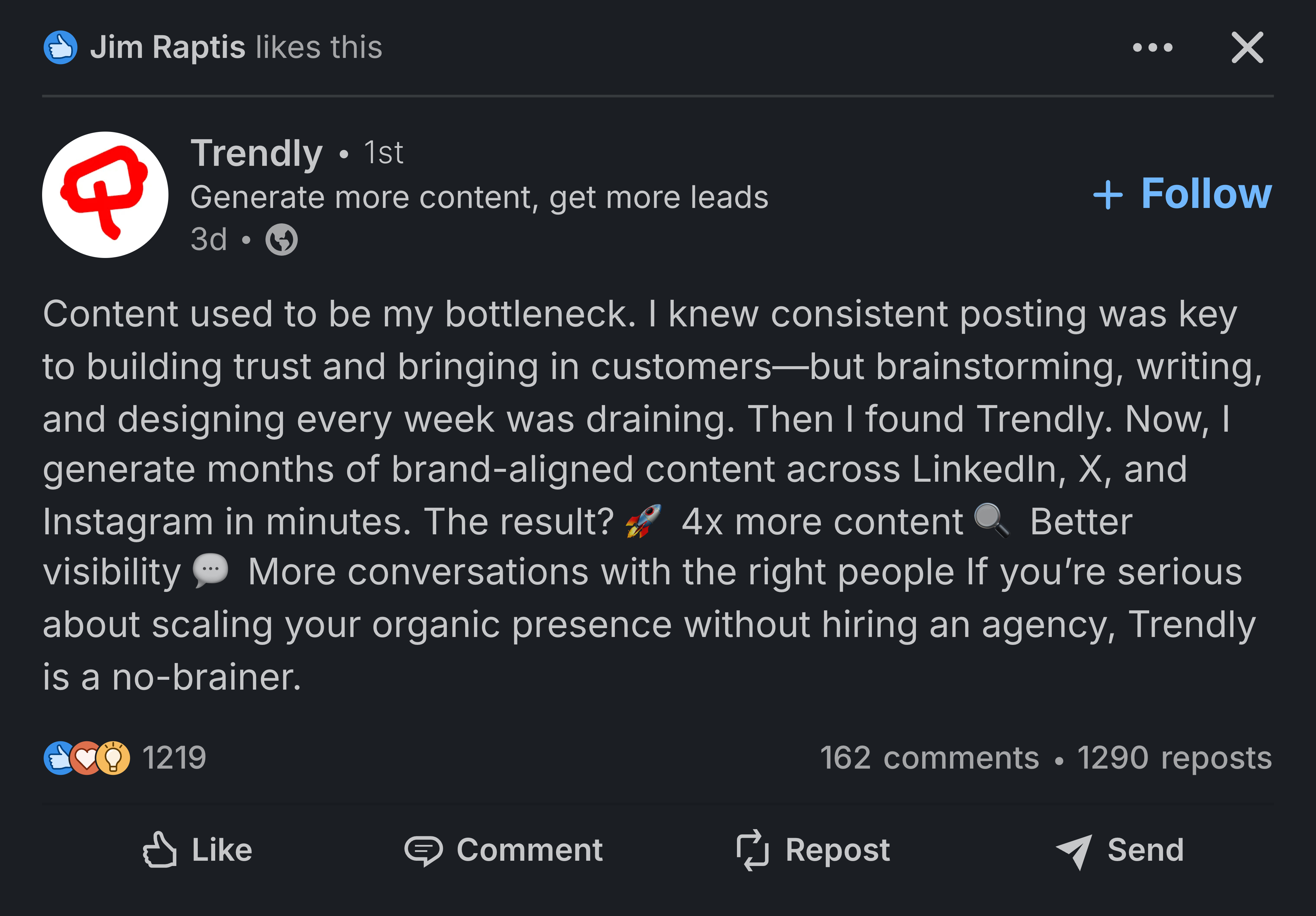The image size is (1316, 916).
Task: Click the heart reaction icon in summary
Action: tap(86, 758)
